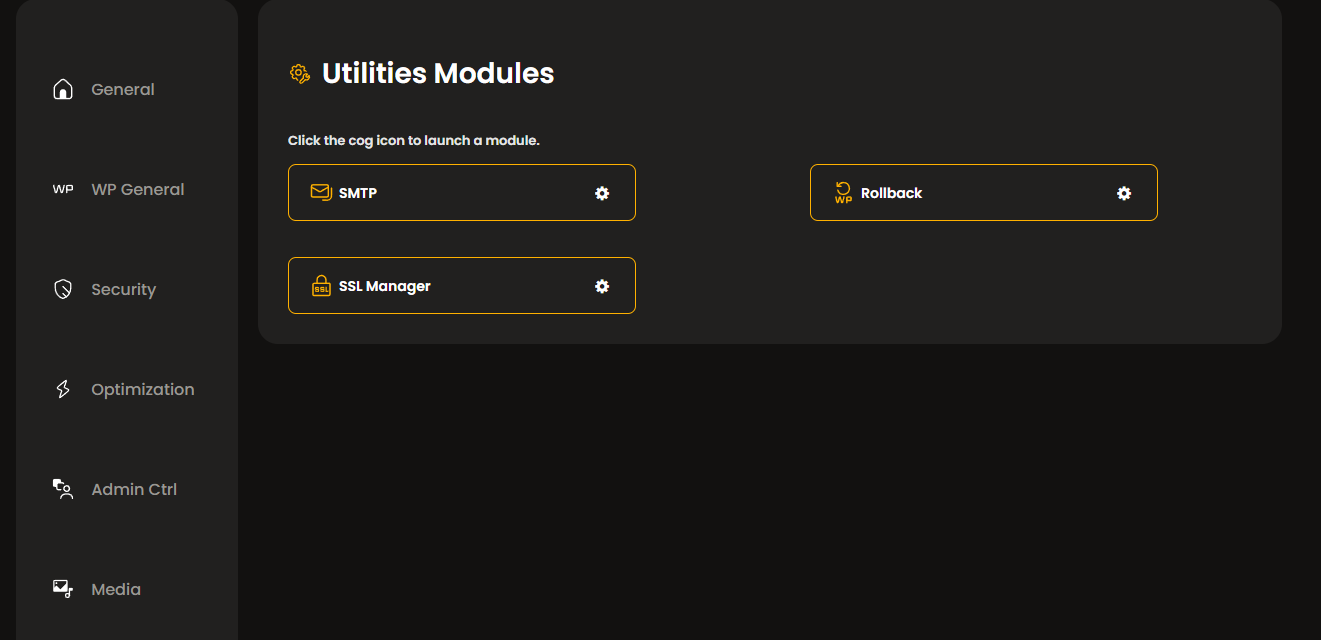Open the General section in the sidebar

pyautogui.click(x=123, y=89)
